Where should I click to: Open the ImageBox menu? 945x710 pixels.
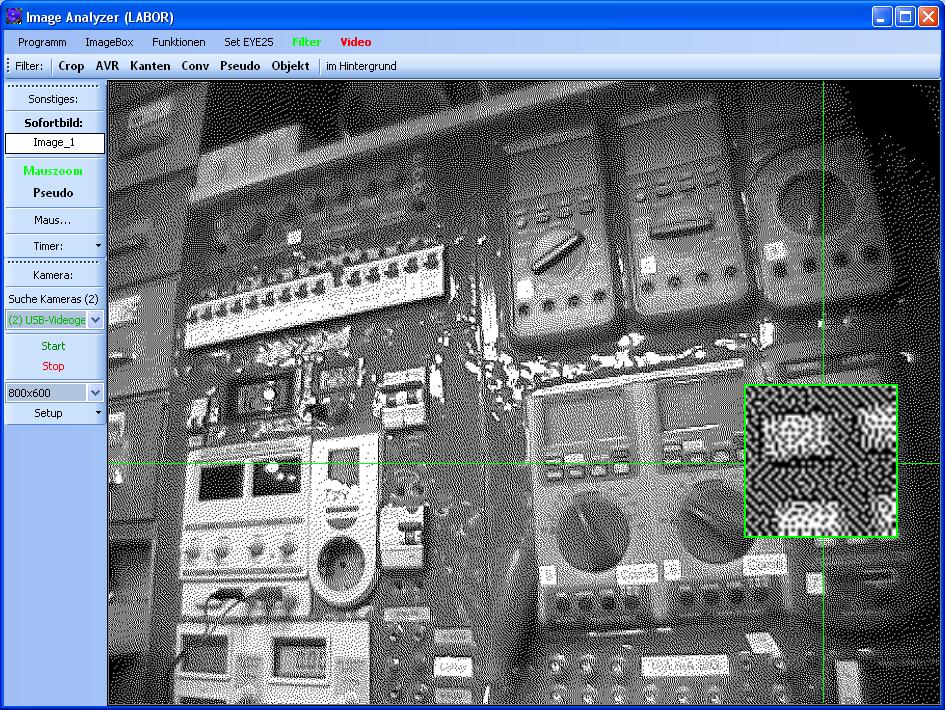click(109, 42)
